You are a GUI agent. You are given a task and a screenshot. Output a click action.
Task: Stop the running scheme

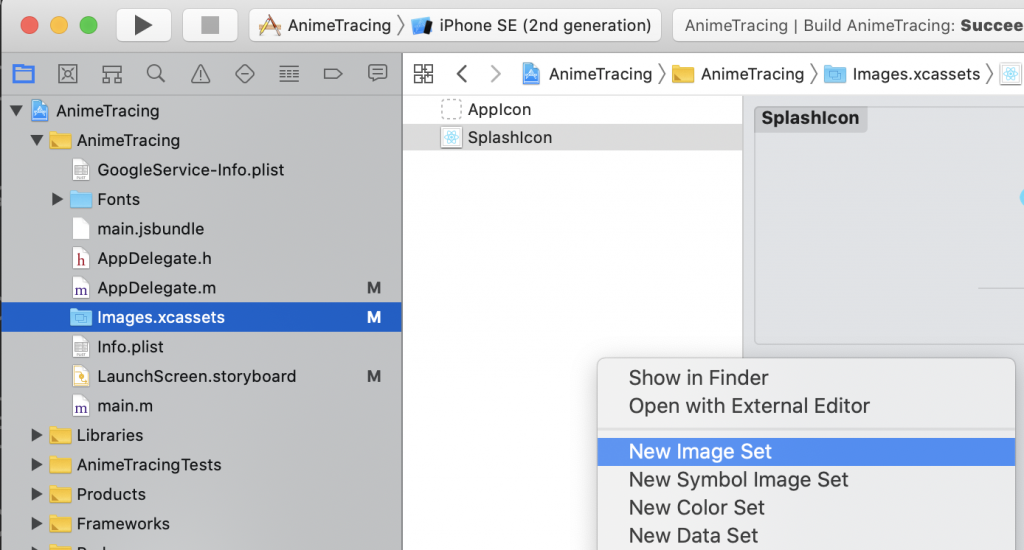210,25
